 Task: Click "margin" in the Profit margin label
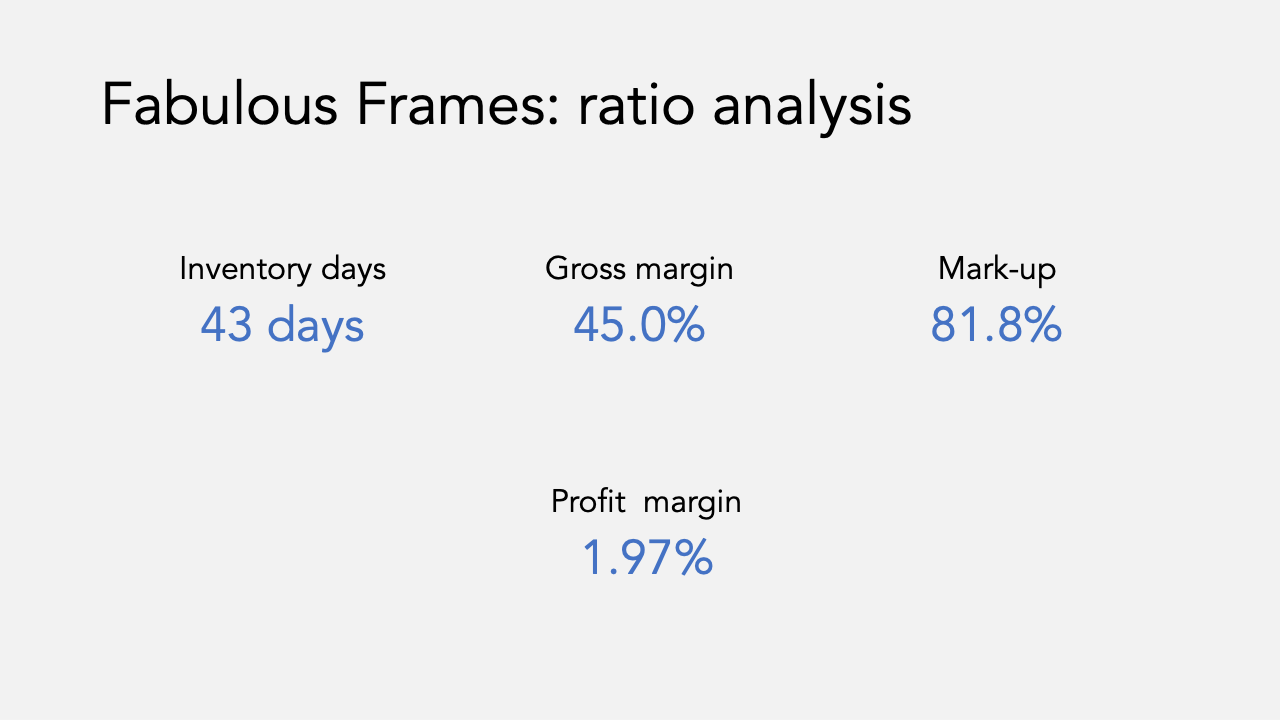692,503
